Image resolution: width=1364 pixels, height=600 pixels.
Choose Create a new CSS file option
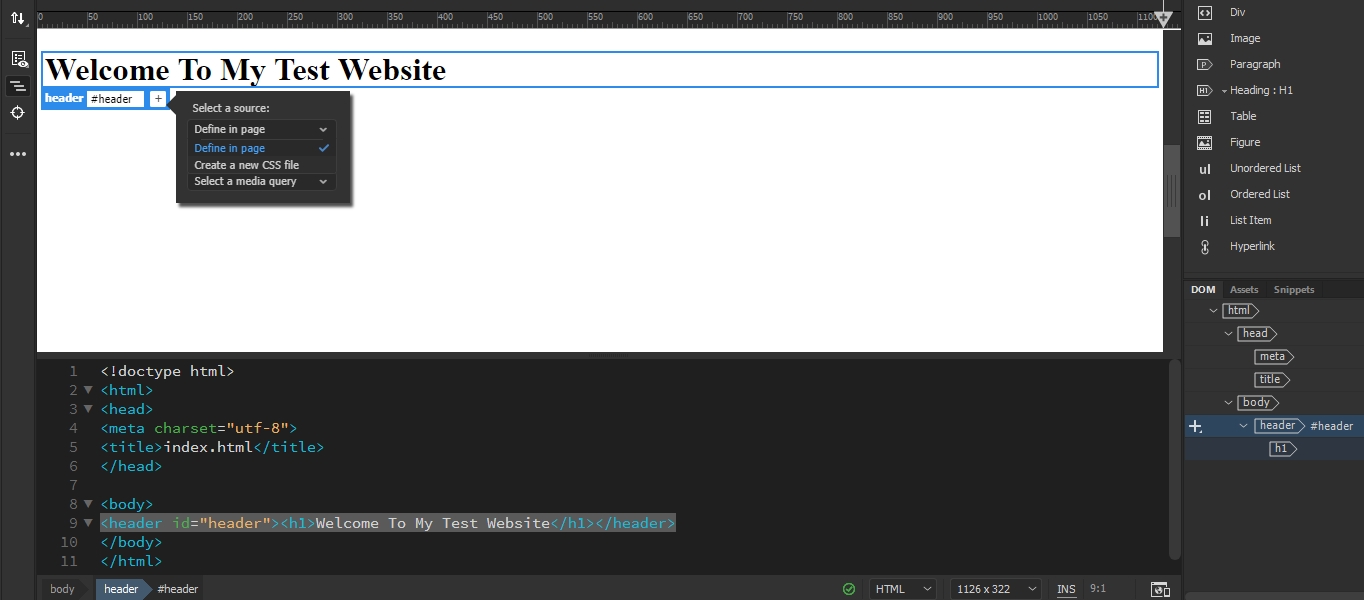coord(246,164)
